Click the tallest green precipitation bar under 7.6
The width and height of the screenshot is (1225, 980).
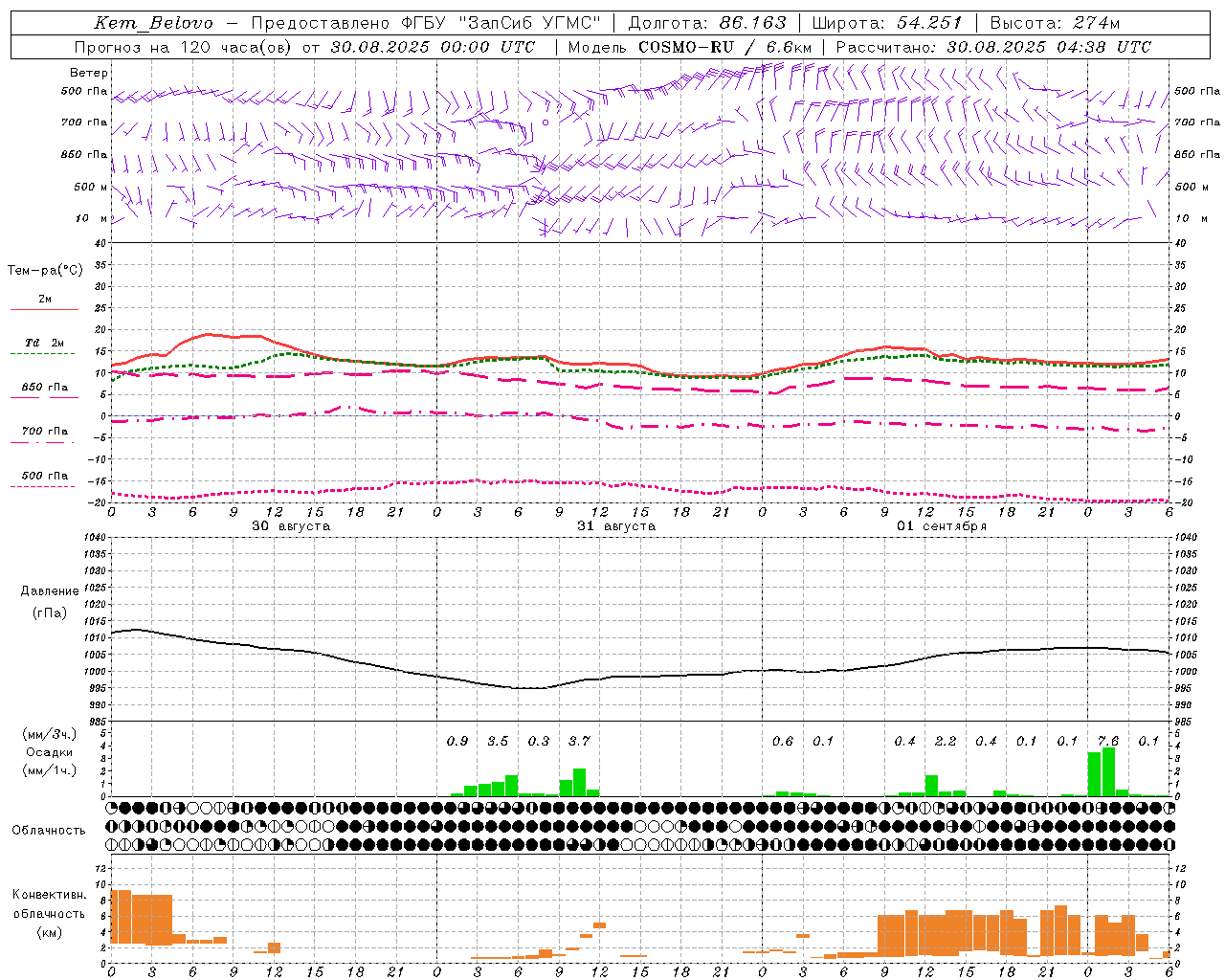[x=1108, y=772]
